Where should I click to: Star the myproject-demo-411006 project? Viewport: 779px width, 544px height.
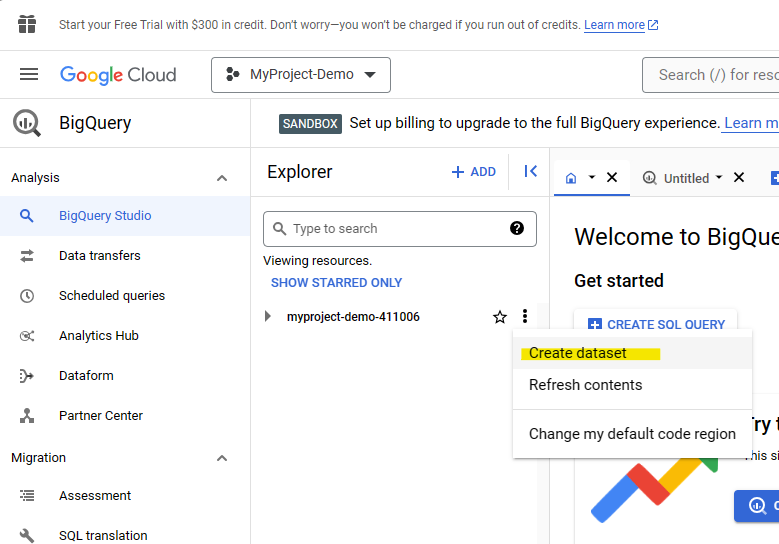[500, 317]
